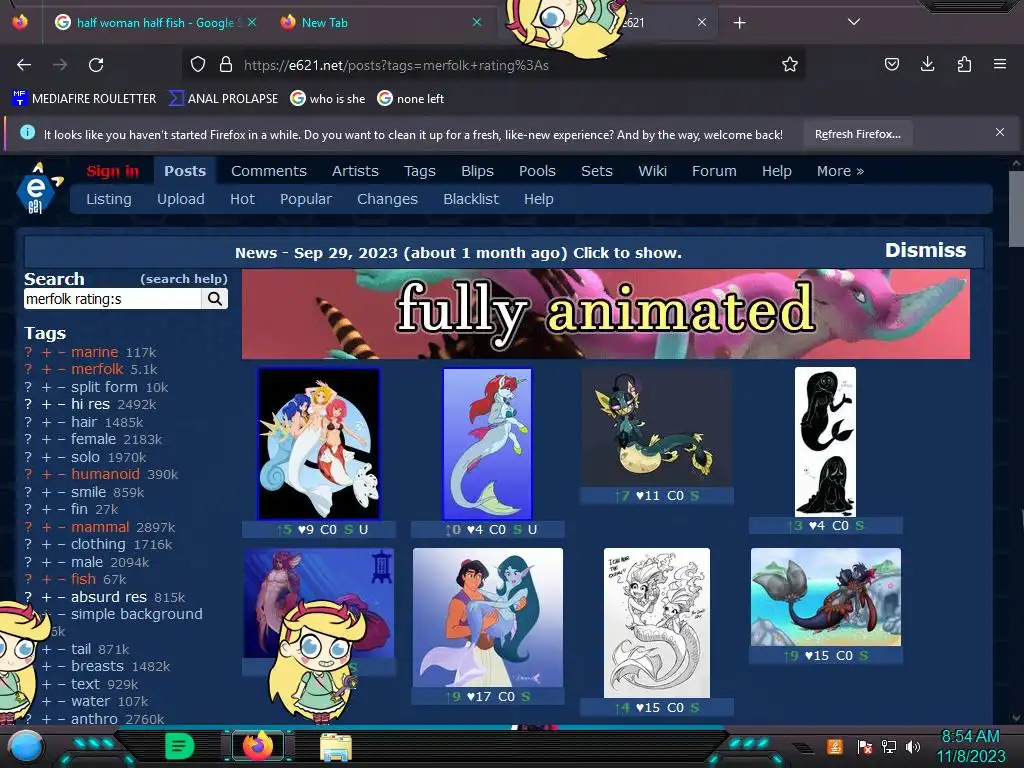Click plus to include split form tag

(46, 387)
